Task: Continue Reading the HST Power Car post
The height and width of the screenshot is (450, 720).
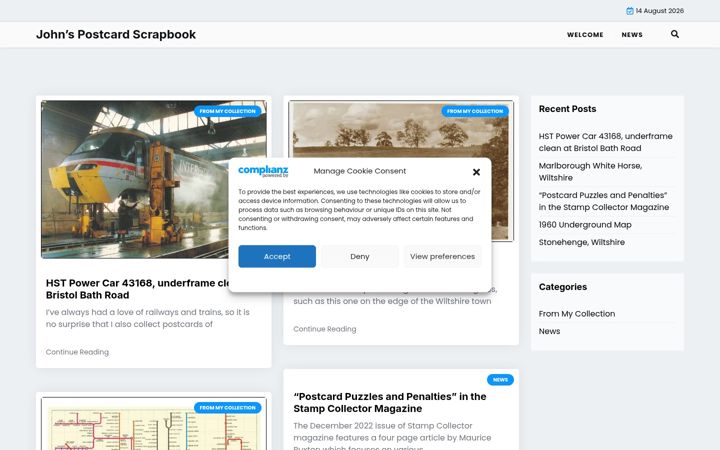Action: coord(77,352)
